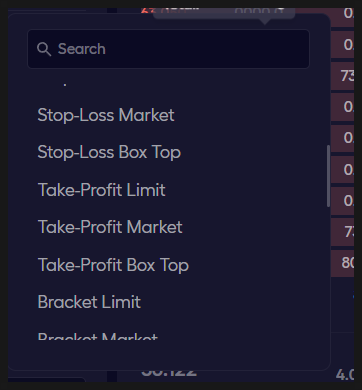Viewport: 362px width, 390px height.
Task: Select Bracket Limit order type
Action: click(x=89, y=302)
